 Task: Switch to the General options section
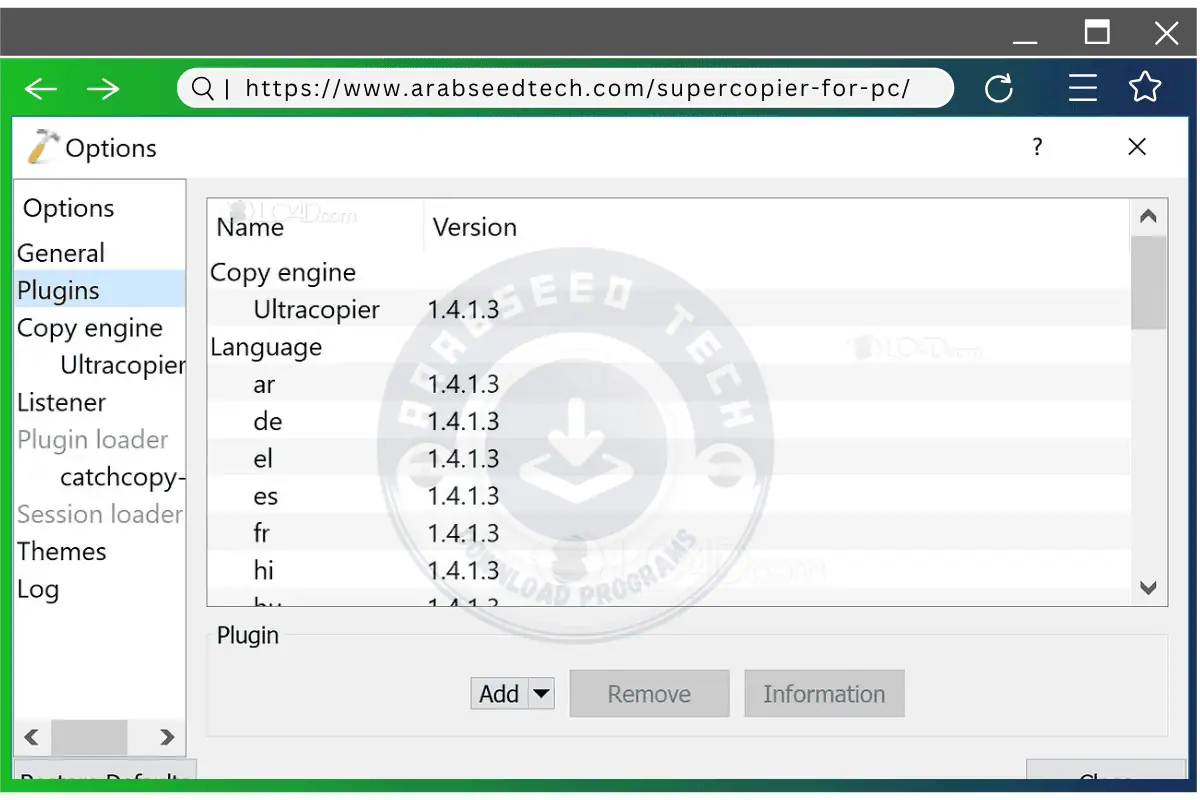coord(60,252)
